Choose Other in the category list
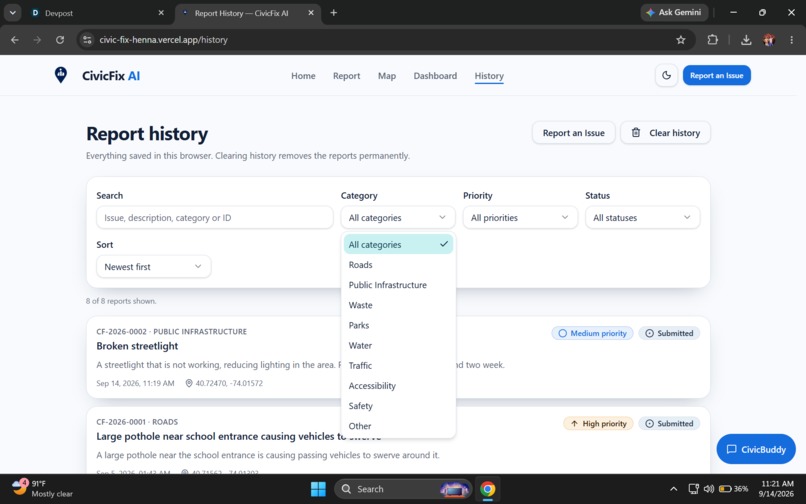The width and height of the screenshot is (806, 504). click(x=398, y=426)
